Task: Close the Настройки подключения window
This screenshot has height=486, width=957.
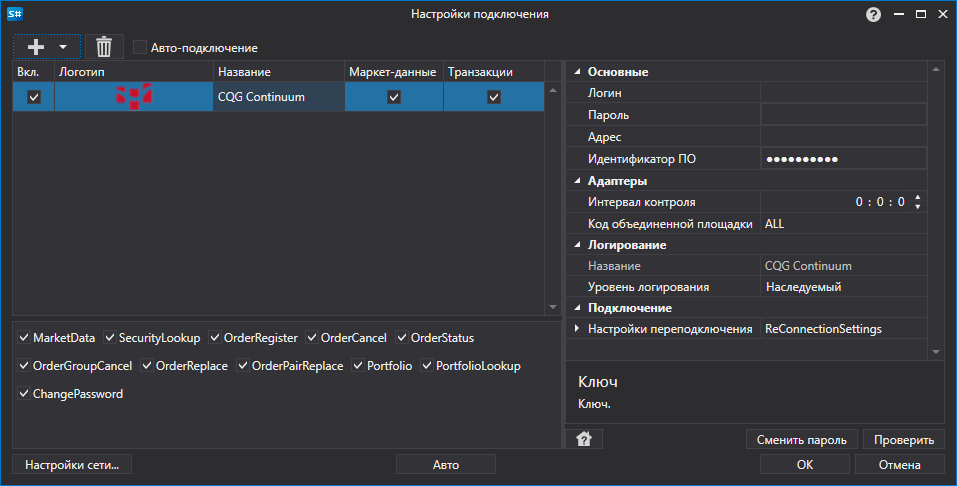Action: pyautogui.click(x=943, y=14)
